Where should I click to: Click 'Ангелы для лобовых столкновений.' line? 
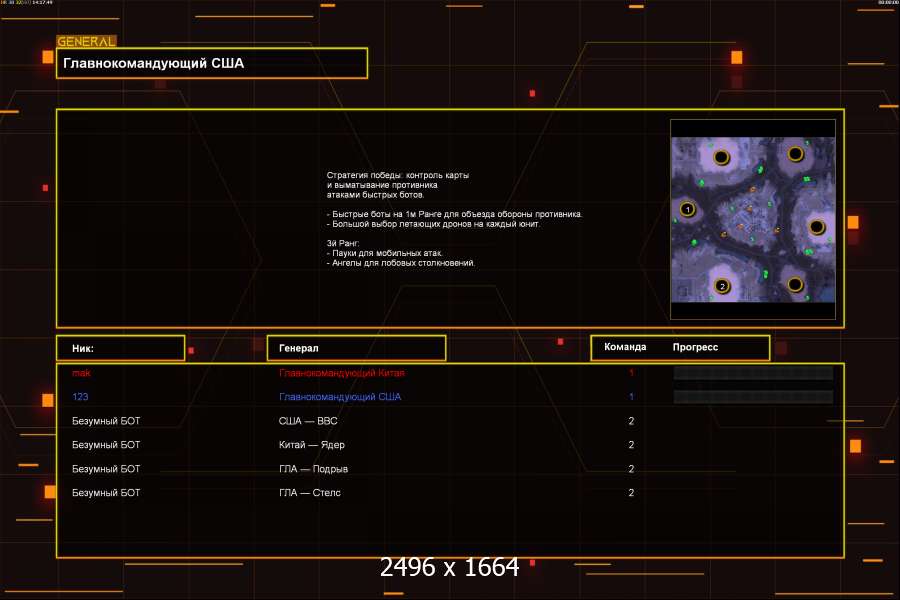401,263
